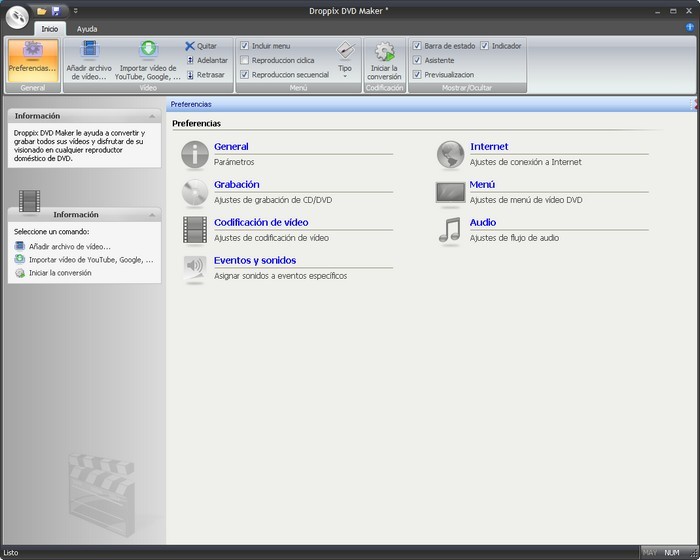Open the Ayuda ribbon tab
The image size is (700, 560).
87,29
